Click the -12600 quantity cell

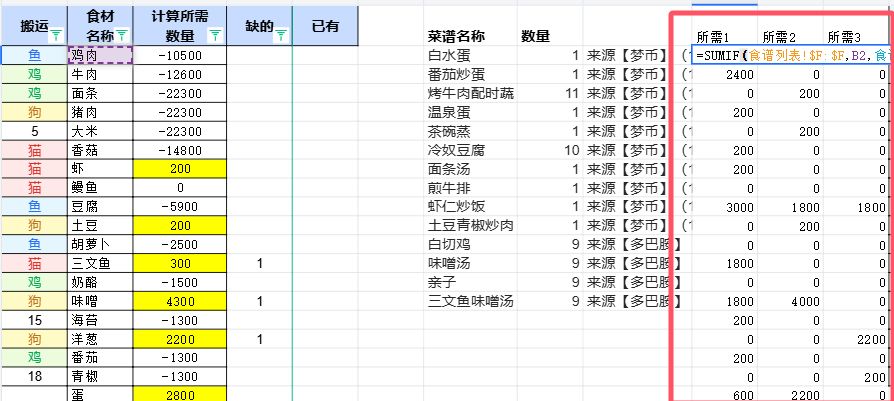(180, 74)
